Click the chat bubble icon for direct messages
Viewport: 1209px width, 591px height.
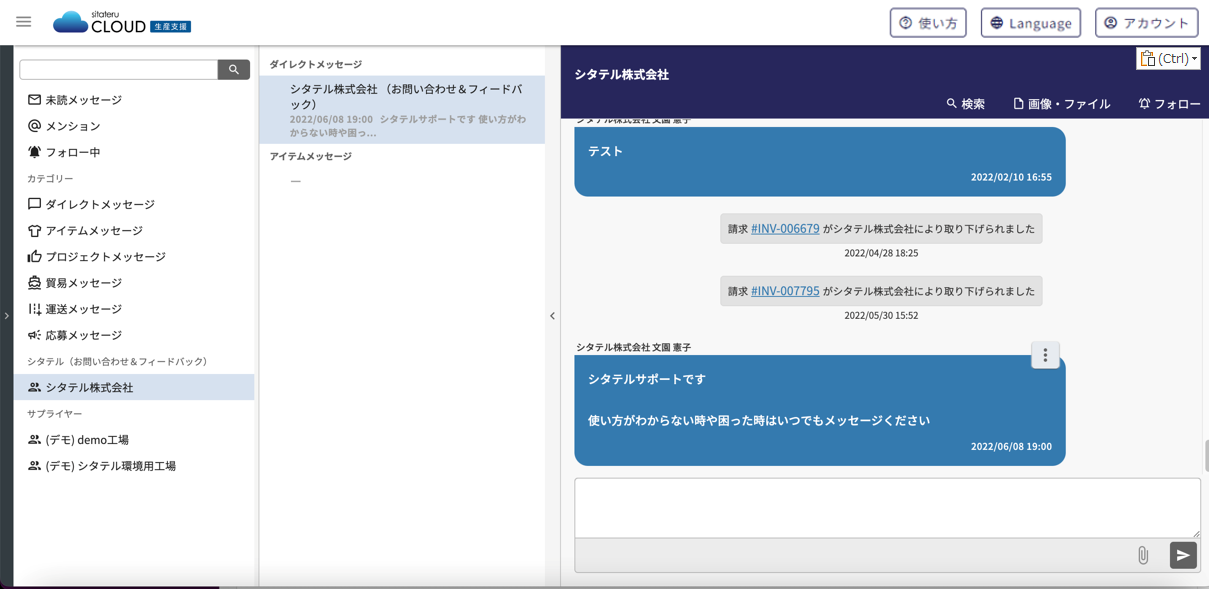click(x=34, y=204)
